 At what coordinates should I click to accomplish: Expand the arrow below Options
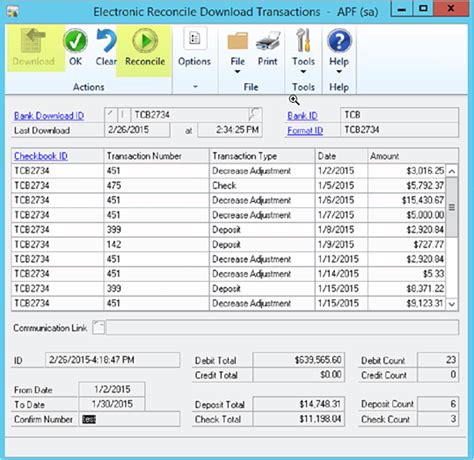point(195,87)
